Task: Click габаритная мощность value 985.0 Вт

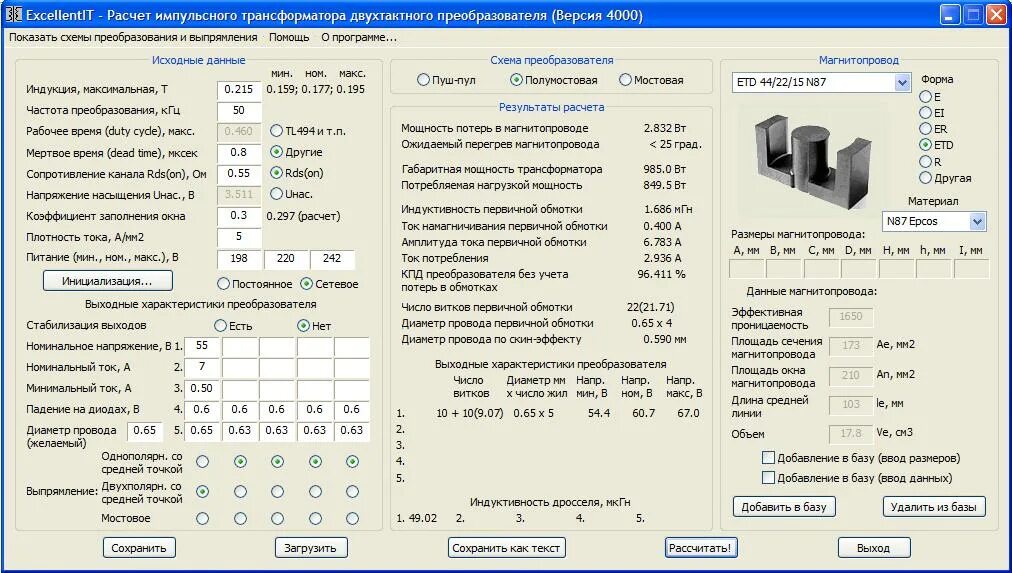Action: click(x=665, y=169)
